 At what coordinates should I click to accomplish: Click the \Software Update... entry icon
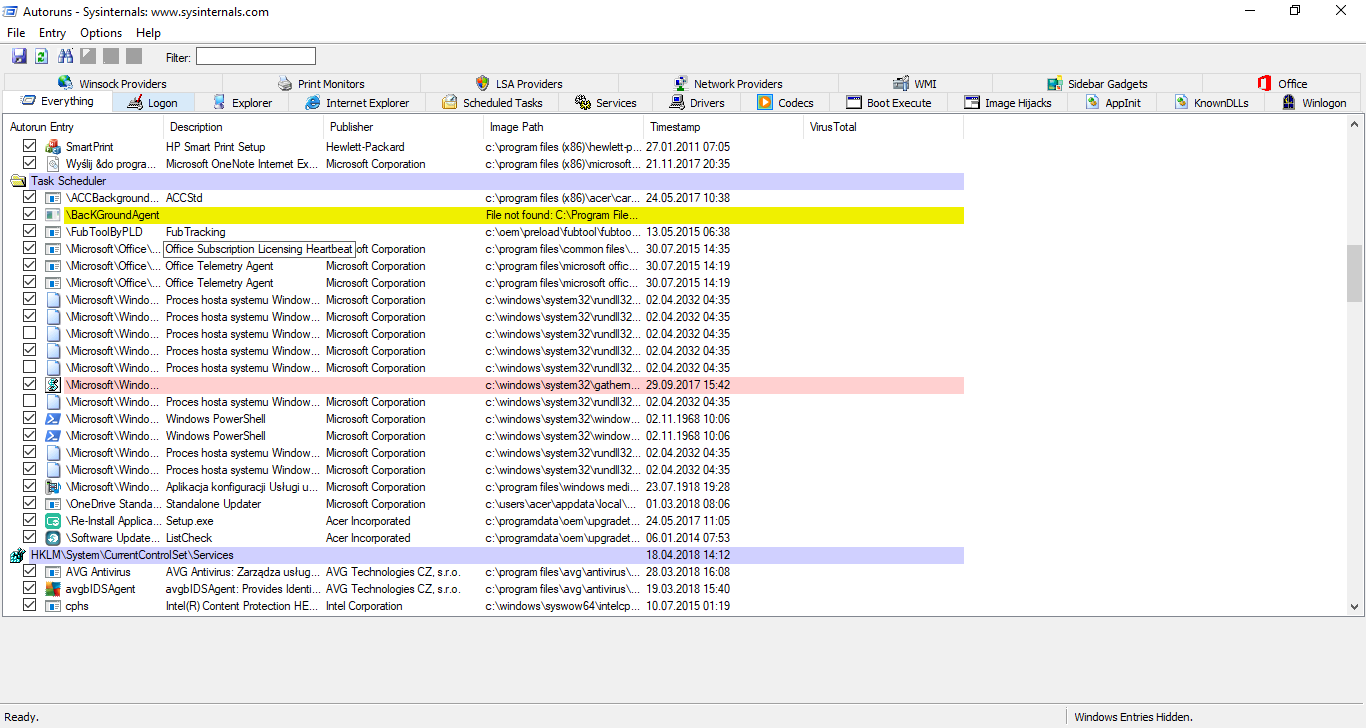[x=54, y=538]
